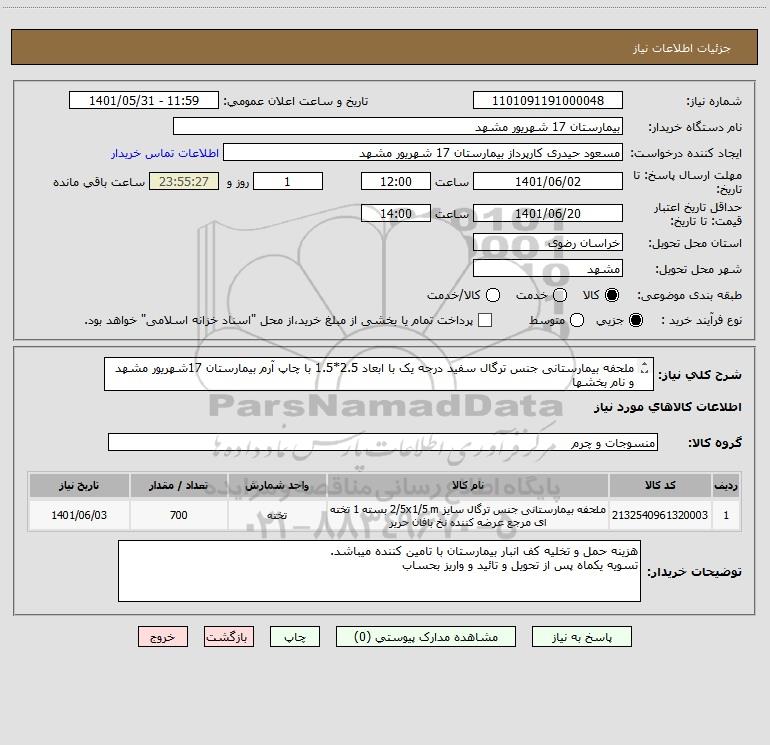This screenshot has height=745, width=770.
Task: Click the استان محل تحویل field
Action: [548, 242]
